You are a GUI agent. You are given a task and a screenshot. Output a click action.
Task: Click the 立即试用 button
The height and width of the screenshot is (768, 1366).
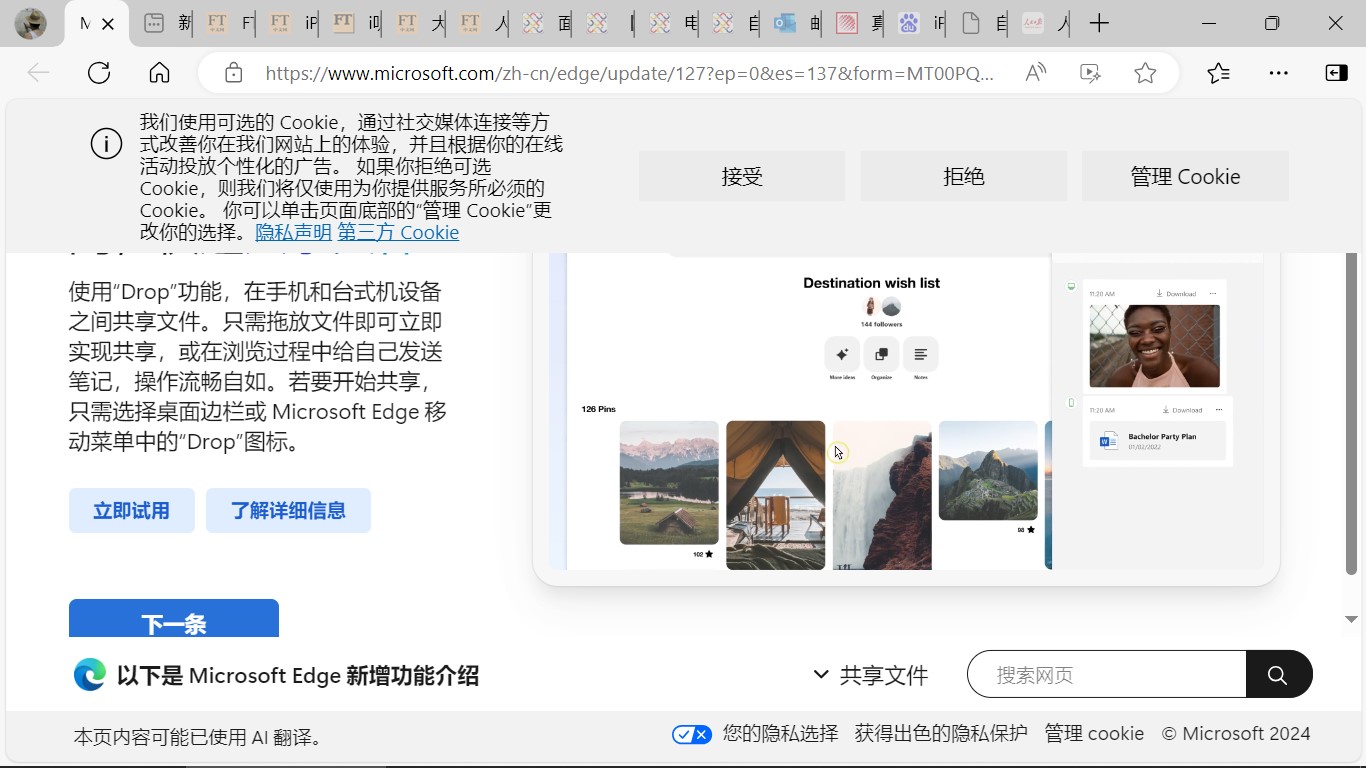pyautogui.click(x=131, y=511)
